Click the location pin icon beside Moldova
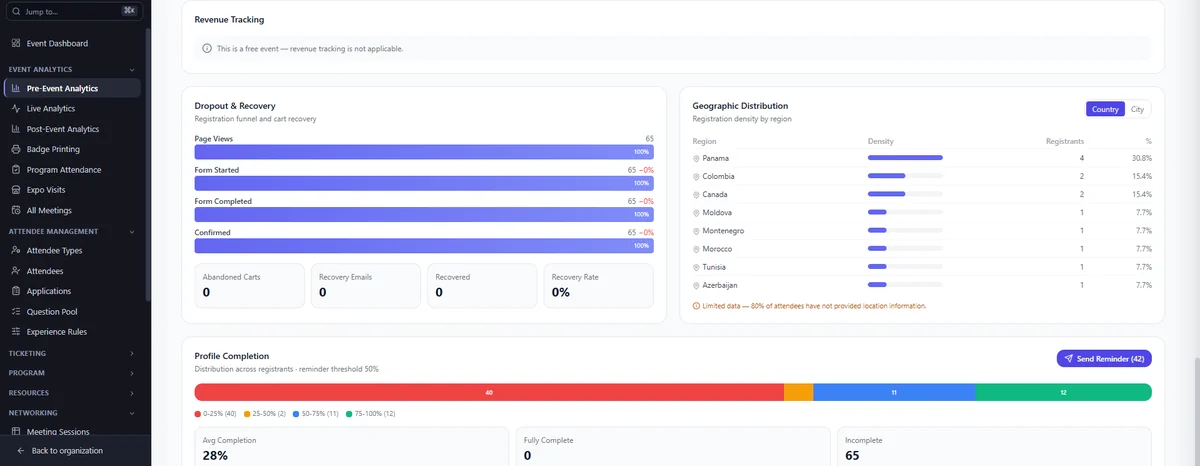The image size is (1200, 466). (696, 213)
